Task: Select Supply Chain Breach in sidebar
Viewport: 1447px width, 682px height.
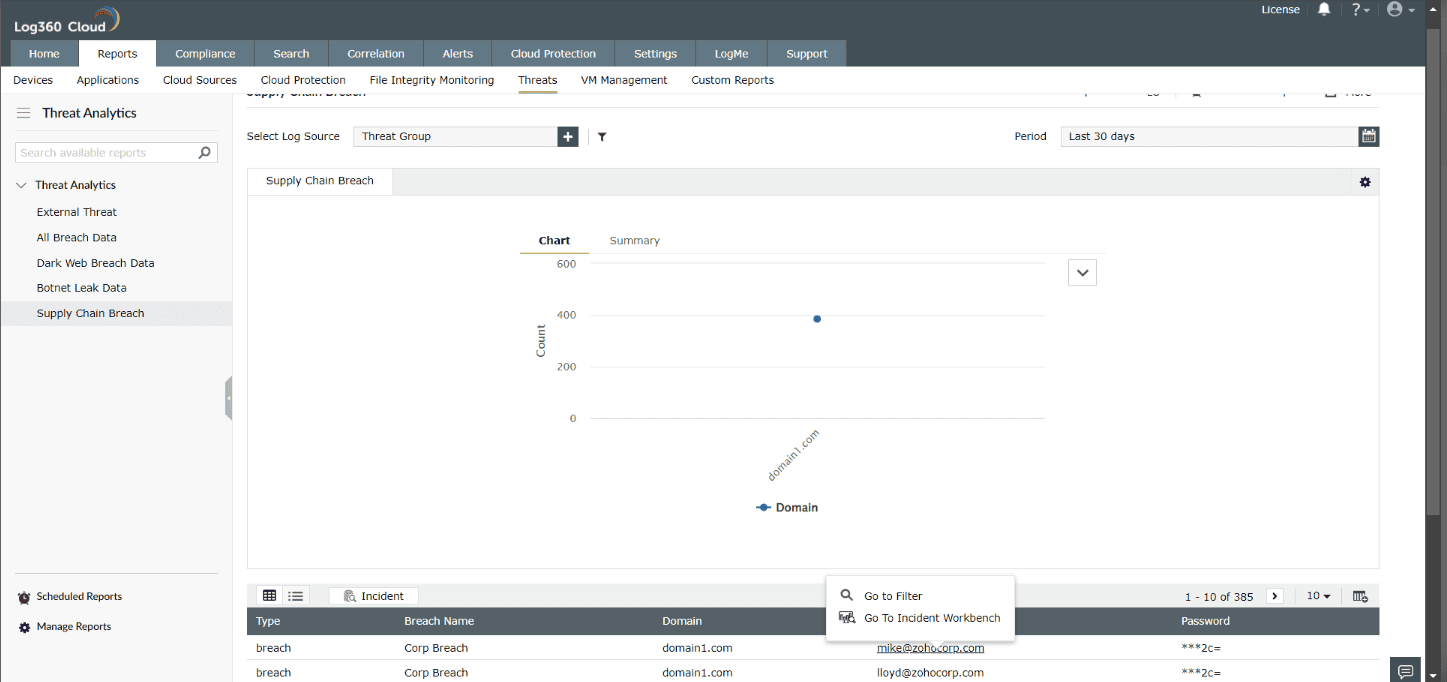Action: point(116,313)
